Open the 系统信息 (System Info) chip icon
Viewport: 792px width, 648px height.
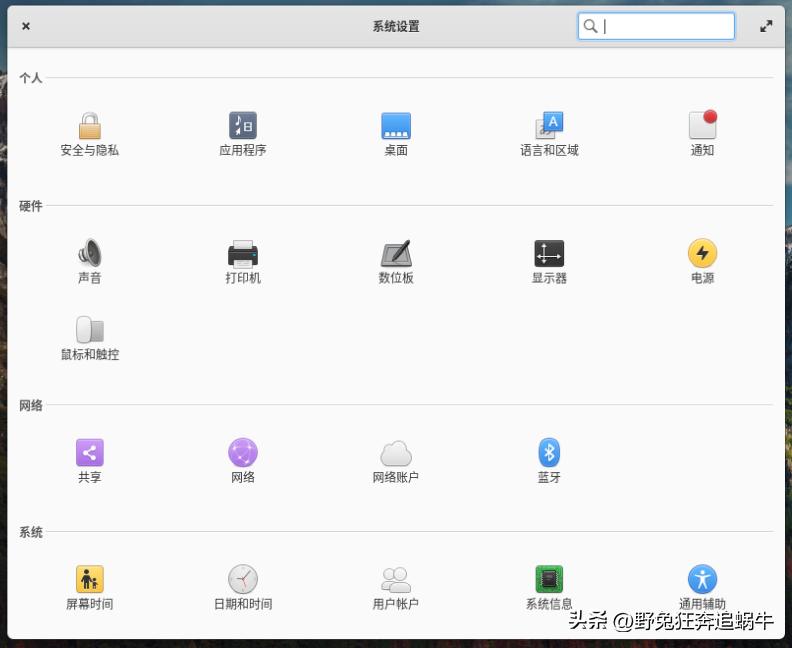click(x=549, y=579)
